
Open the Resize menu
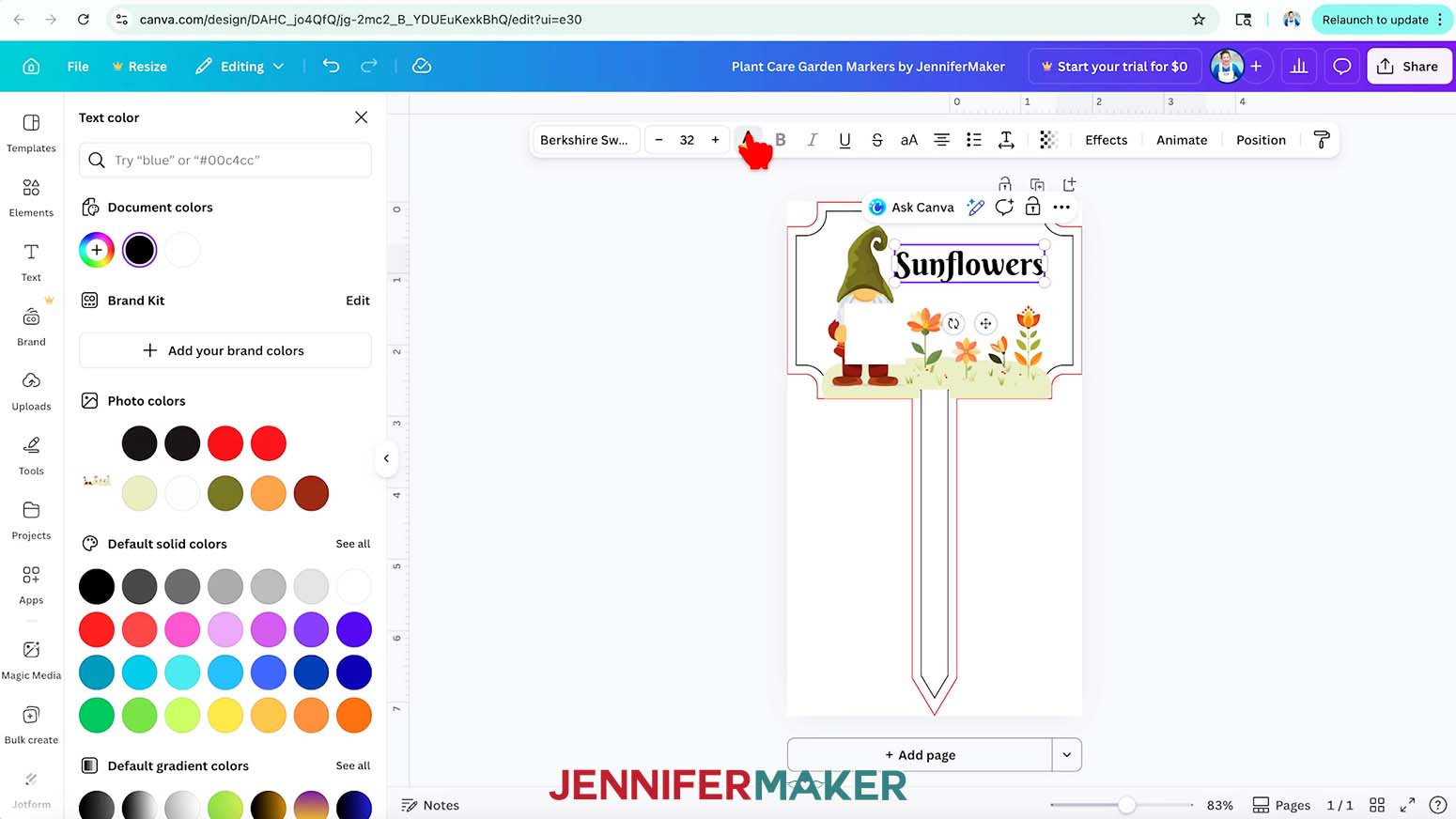point(139,66)
